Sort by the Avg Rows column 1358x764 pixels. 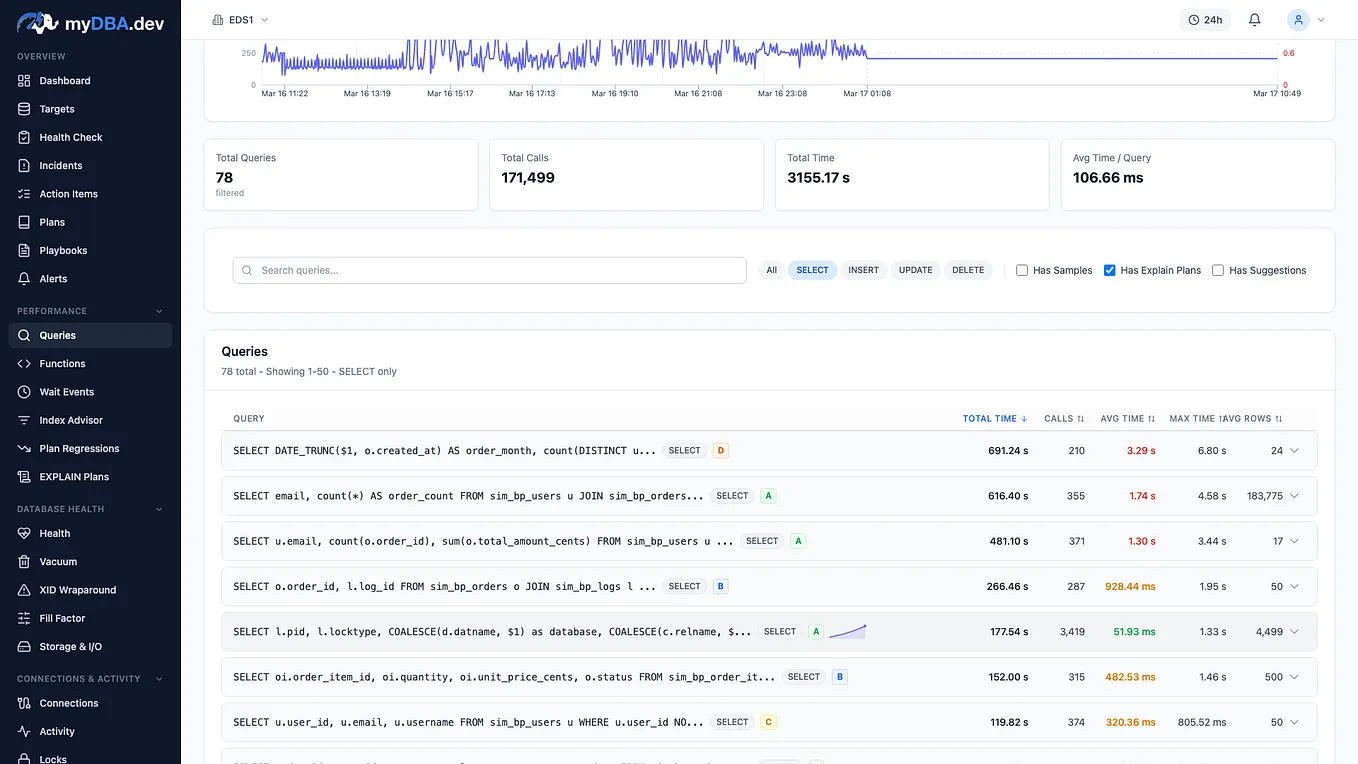[1254, 419]
